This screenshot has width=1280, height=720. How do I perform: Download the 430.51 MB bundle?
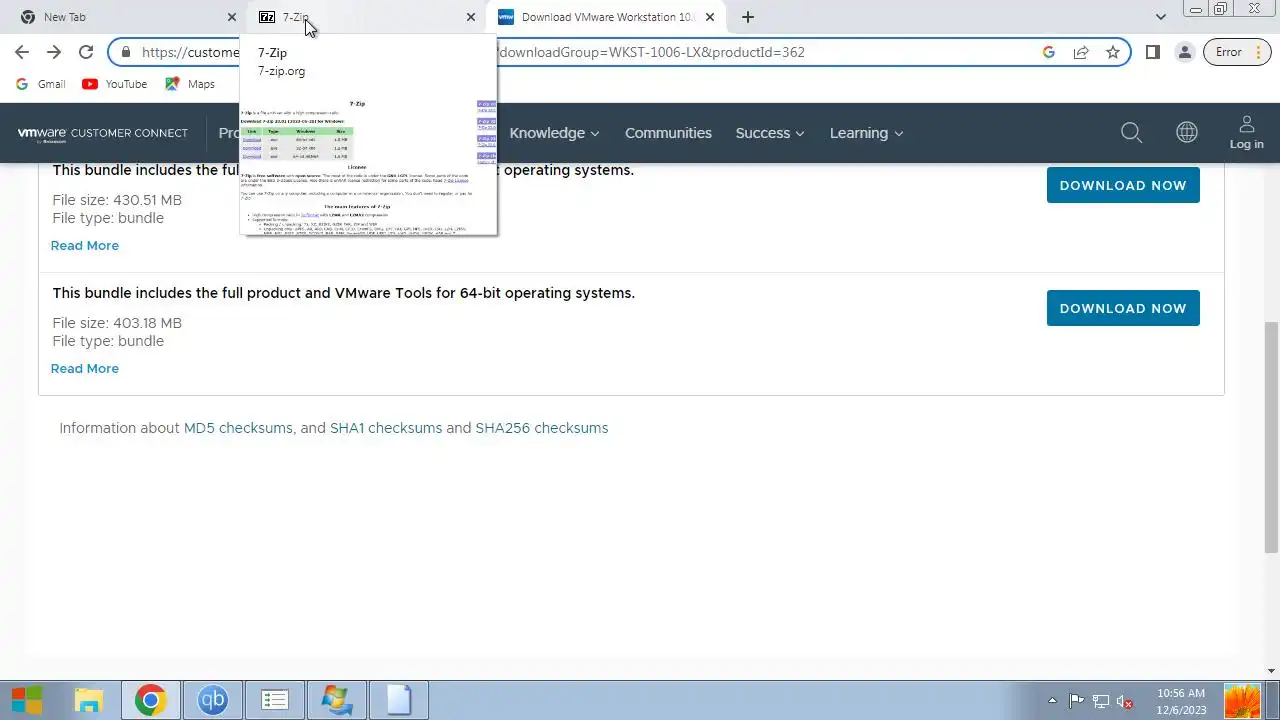1123,185
